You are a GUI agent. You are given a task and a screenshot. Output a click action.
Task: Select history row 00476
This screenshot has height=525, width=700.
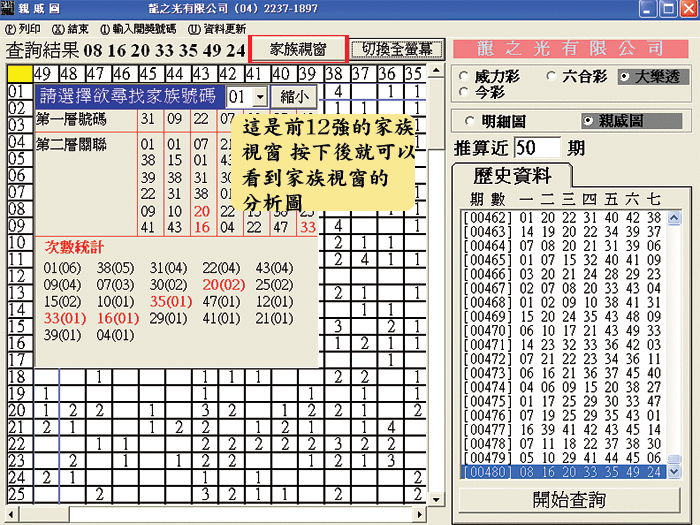tap(563, 416)
